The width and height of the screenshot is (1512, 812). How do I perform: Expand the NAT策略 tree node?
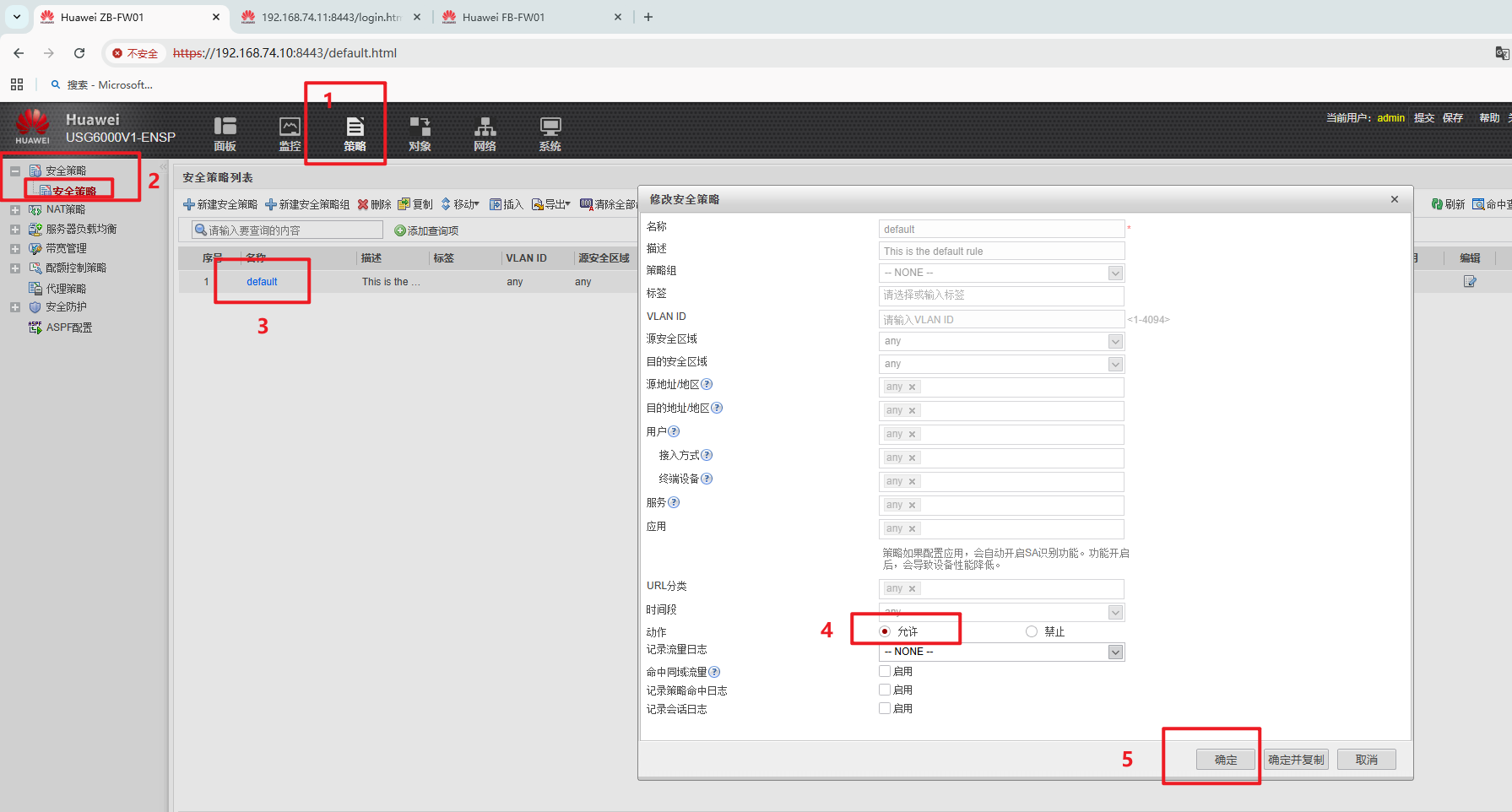coord(15,209)
